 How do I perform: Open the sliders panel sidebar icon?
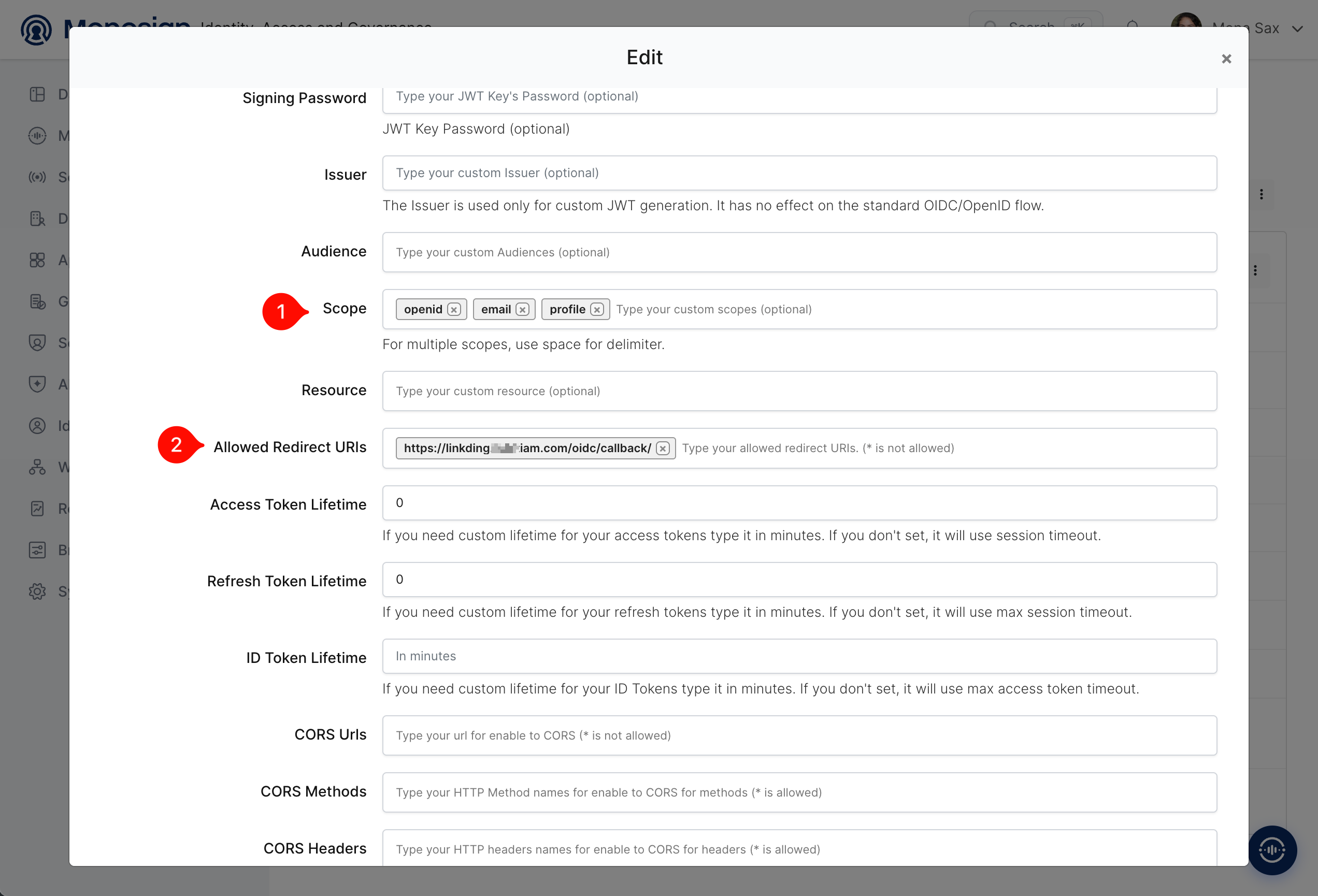point(37,550)
